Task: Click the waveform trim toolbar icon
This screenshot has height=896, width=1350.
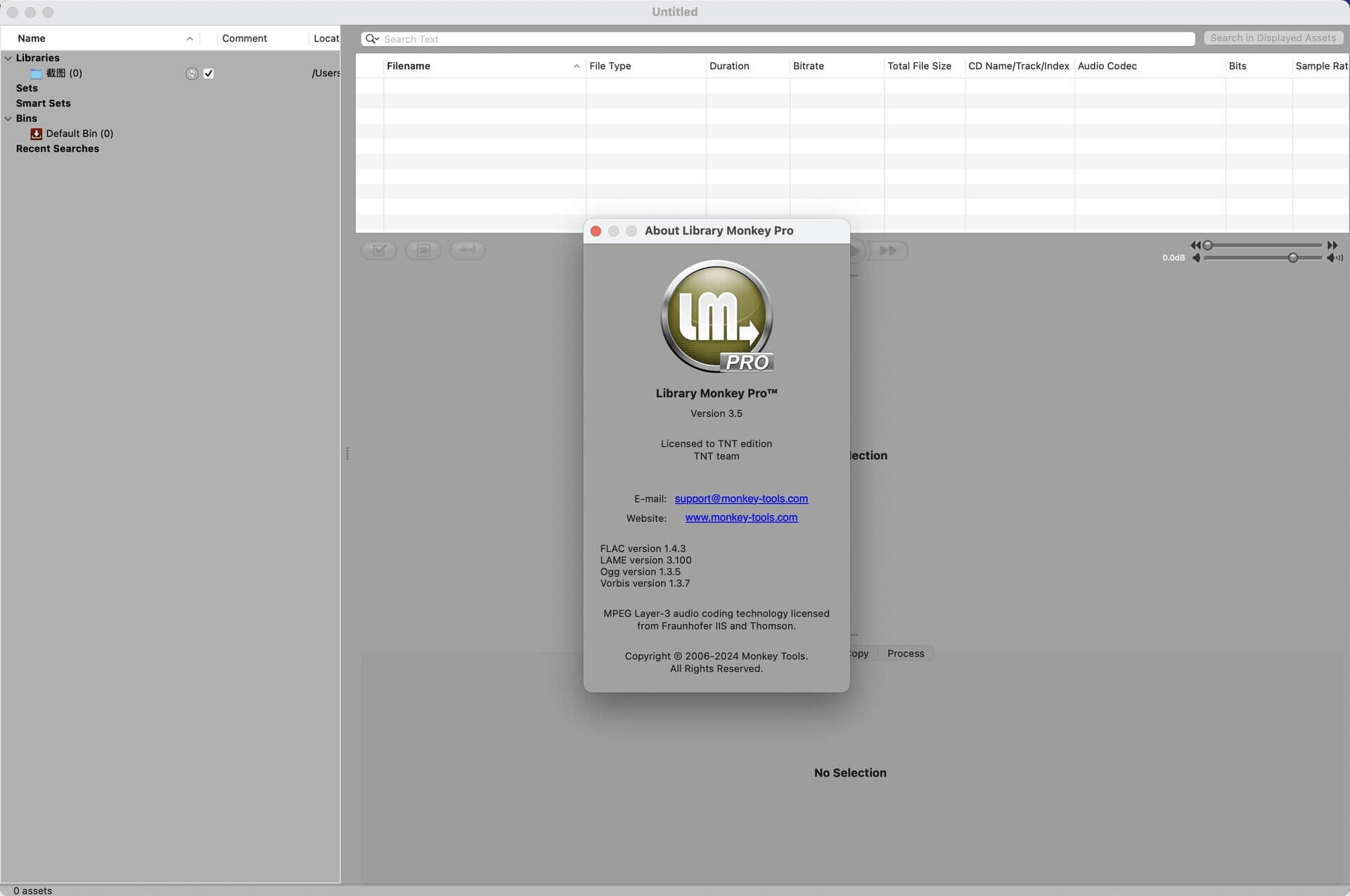Action: (468, 249)
